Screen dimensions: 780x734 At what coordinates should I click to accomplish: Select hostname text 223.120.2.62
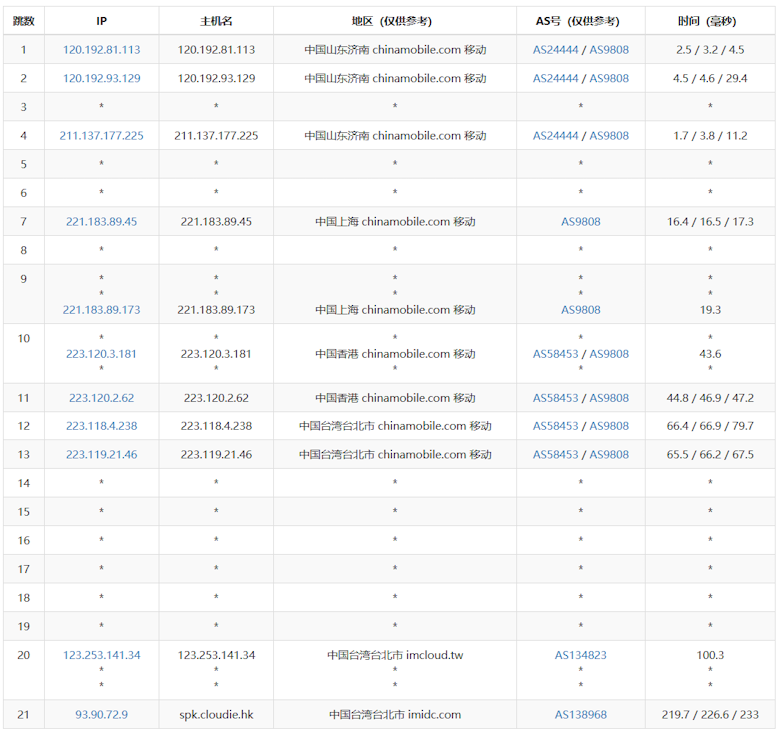216,398
